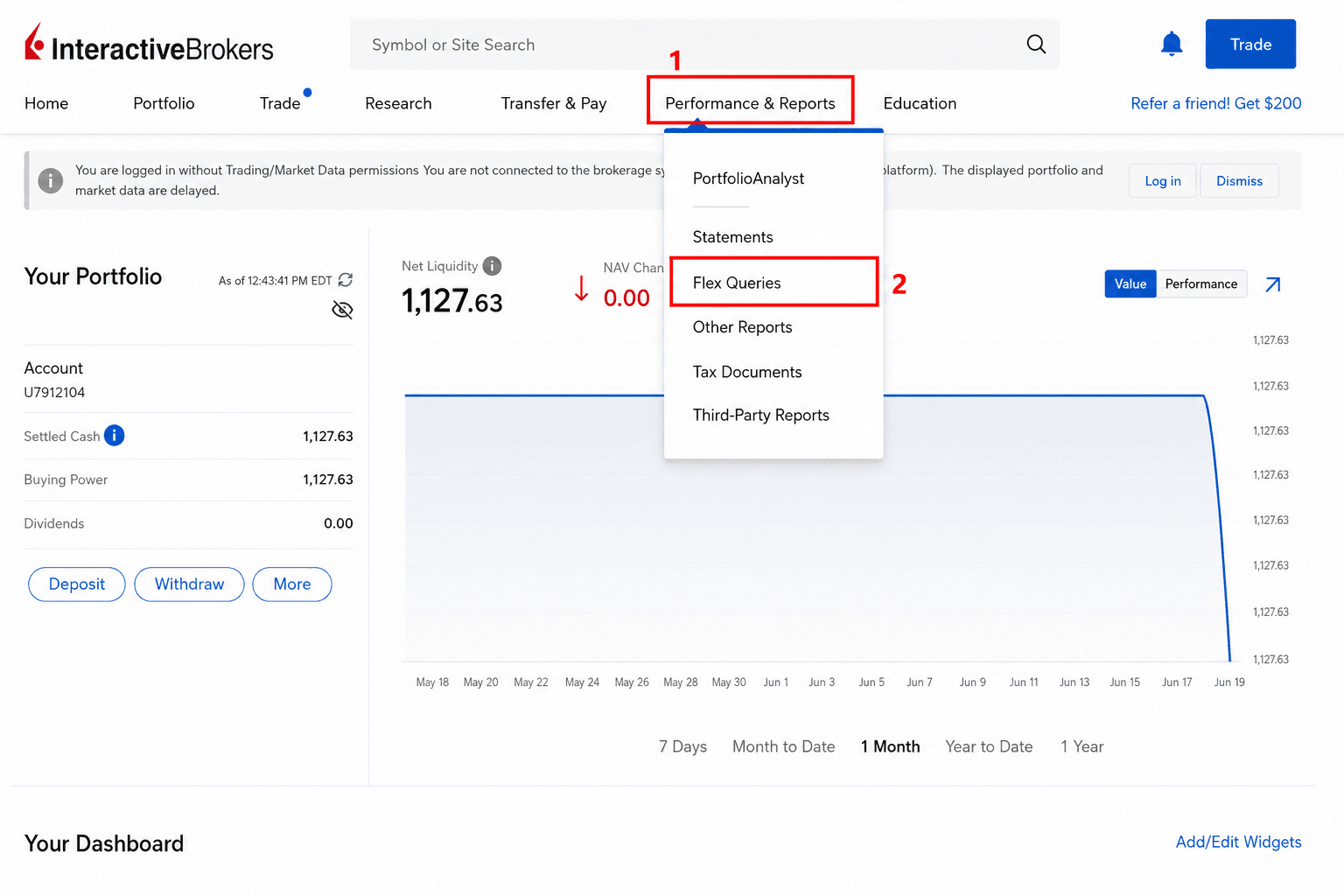The image size is (1344, 896).
Task: Click the May 18 axis label
Action: click(432, 682)
